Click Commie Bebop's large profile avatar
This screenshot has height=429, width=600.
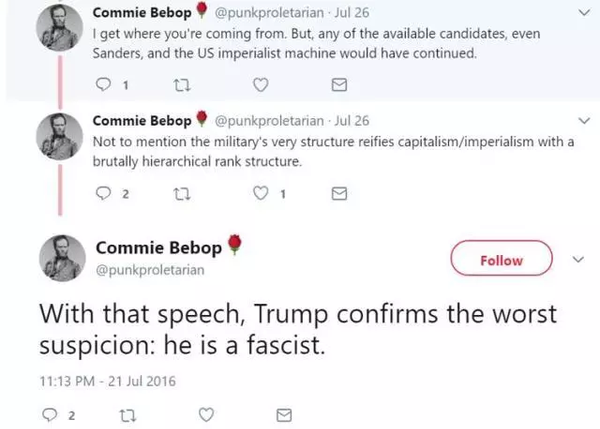[63, 256]
